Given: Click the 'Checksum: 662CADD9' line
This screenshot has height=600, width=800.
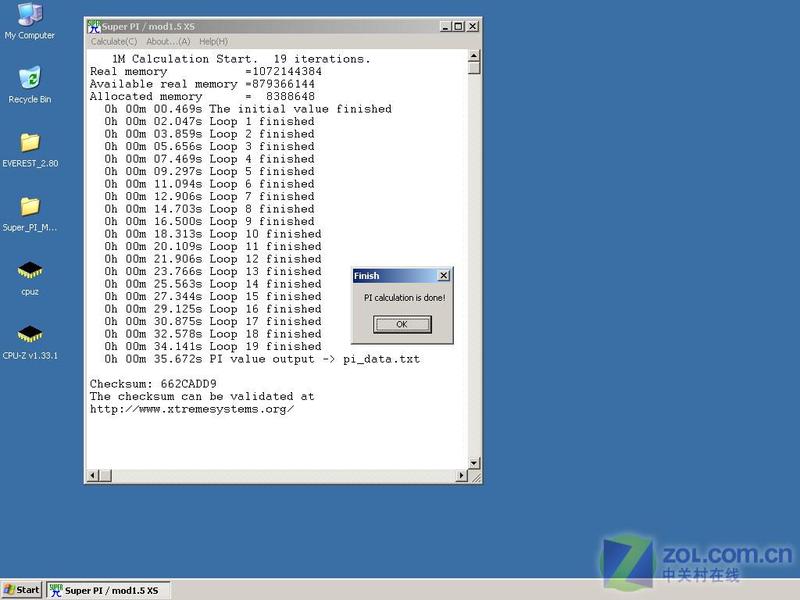Looking at the screenshot, I should click(x=153, y=384).
